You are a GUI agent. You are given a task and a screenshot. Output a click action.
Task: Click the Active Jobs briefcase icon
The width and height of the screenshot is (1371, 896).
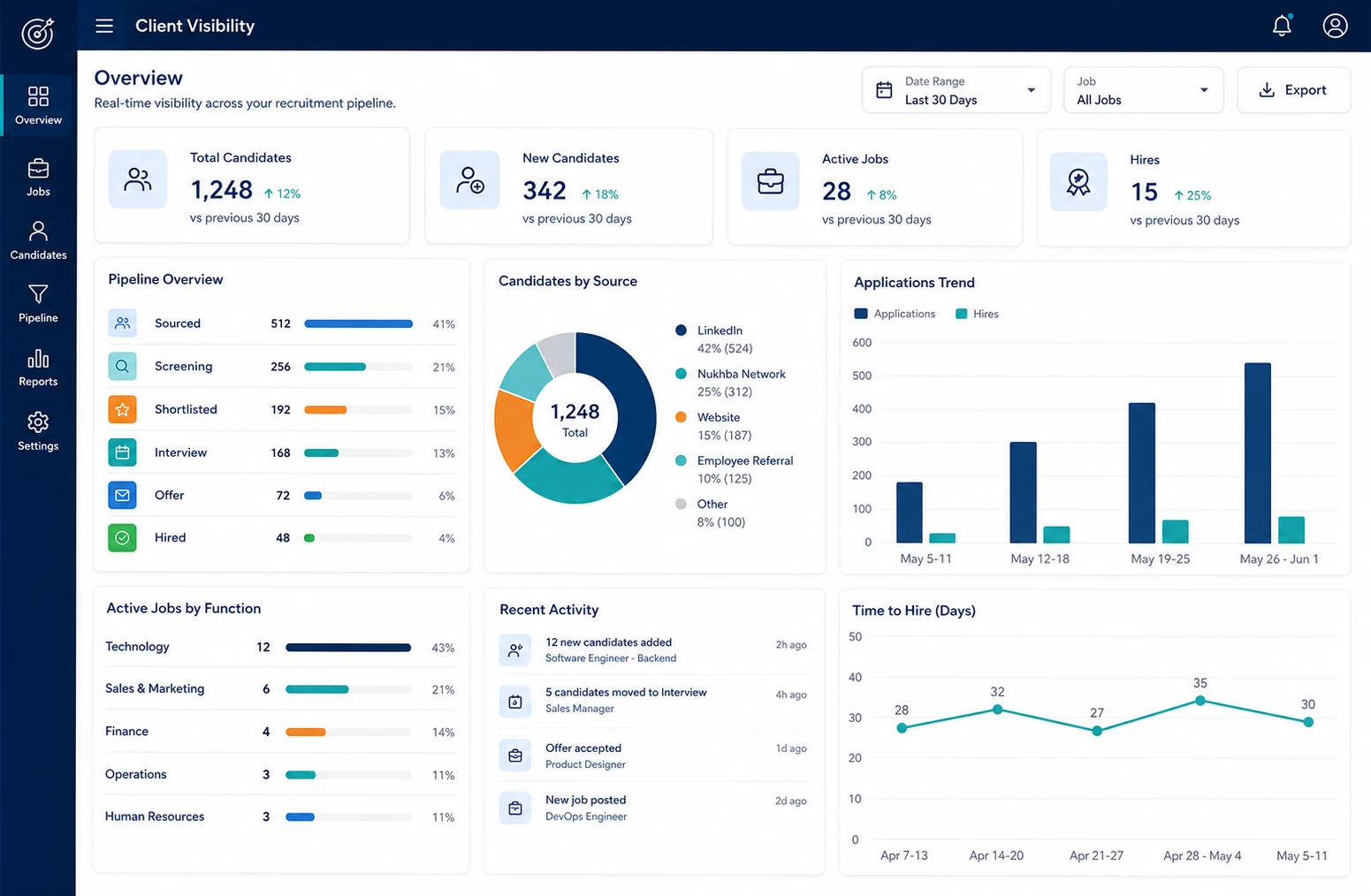[770, 181]
